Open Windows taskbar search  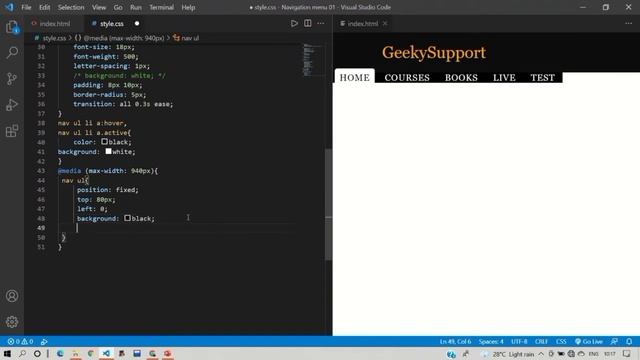tap(22, 353)
